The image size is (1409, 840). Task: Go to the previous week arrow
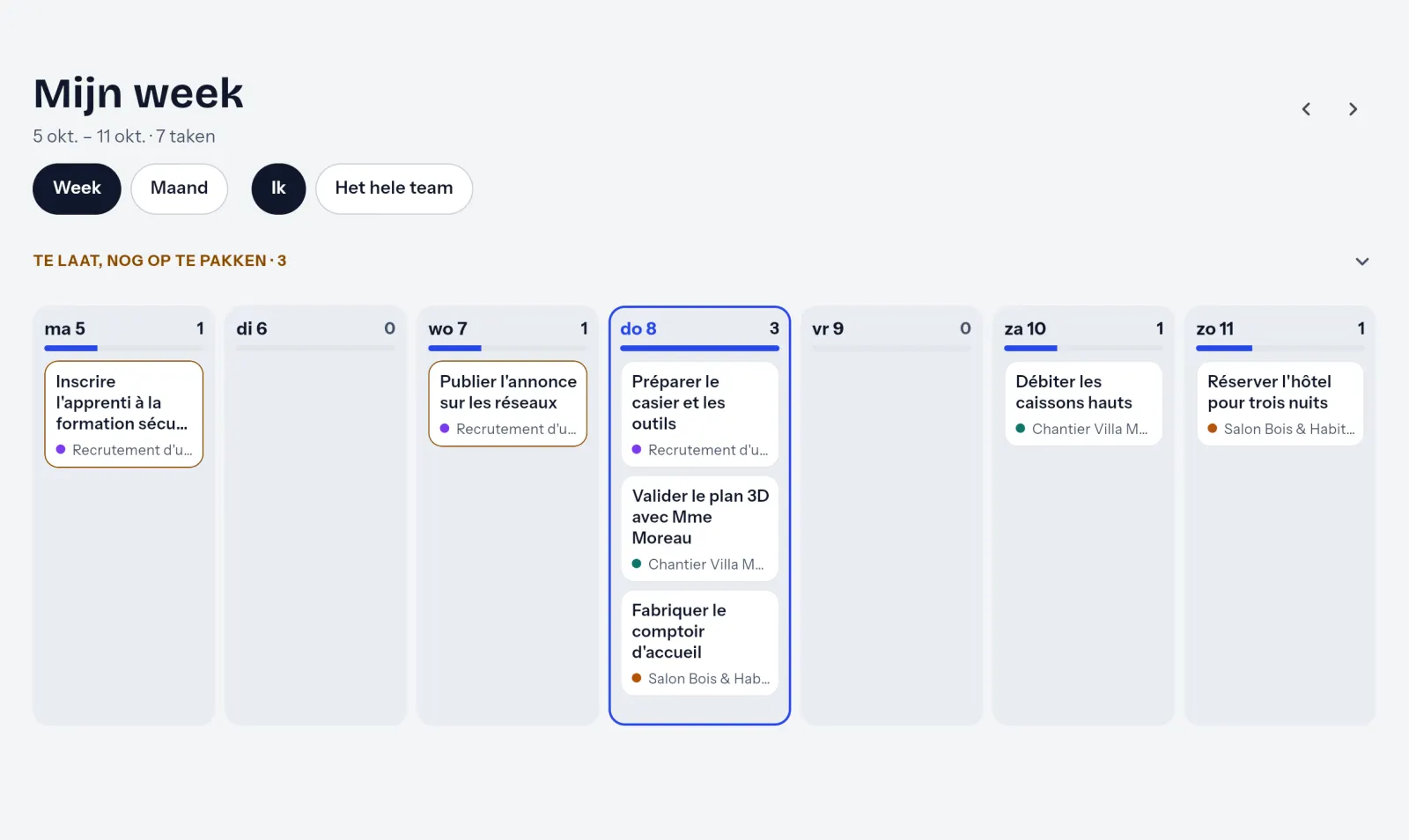coord(1306,109)
